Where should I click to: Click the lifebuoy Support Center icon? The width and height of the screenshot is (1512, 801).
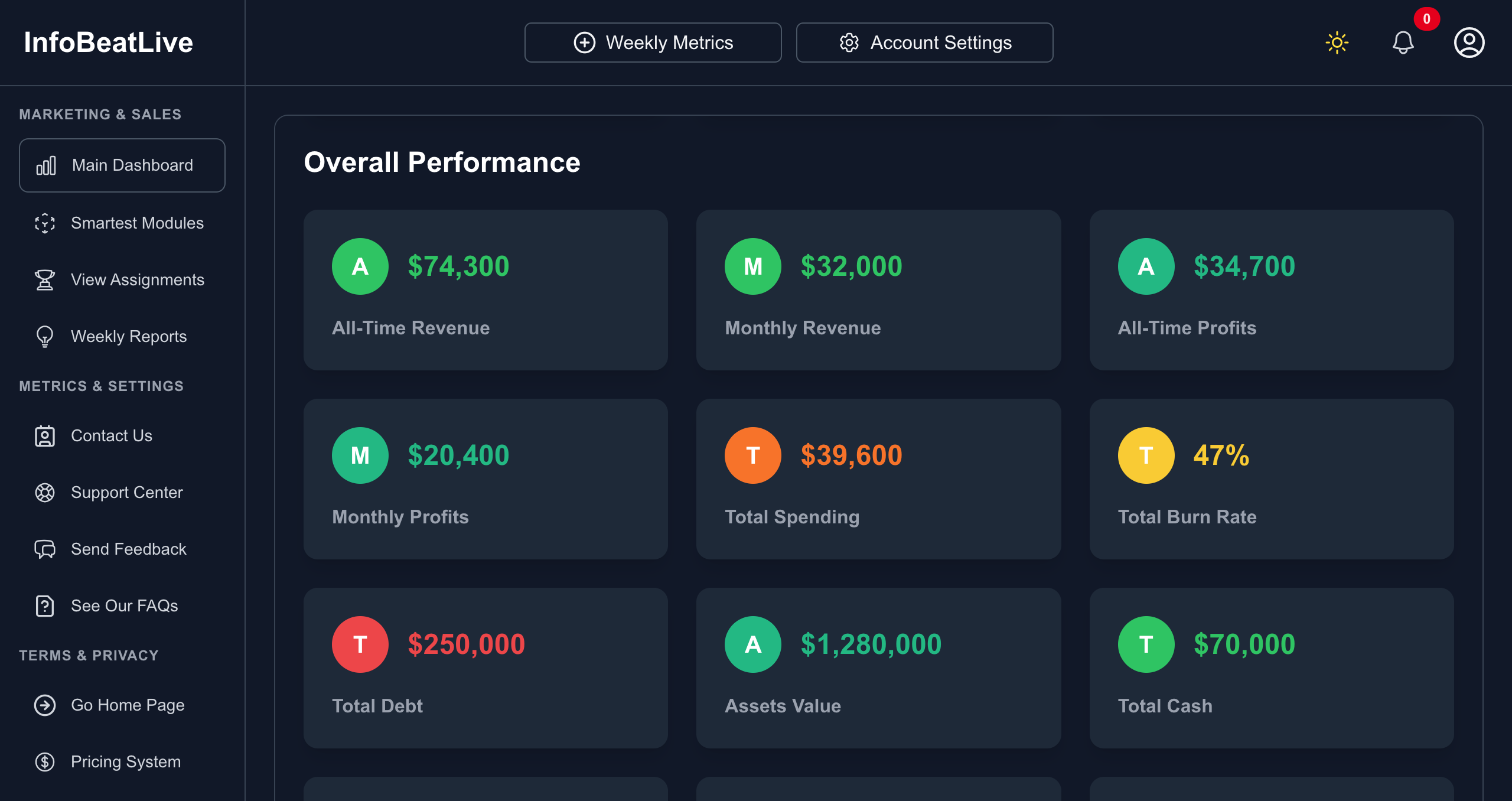[45, 493]
